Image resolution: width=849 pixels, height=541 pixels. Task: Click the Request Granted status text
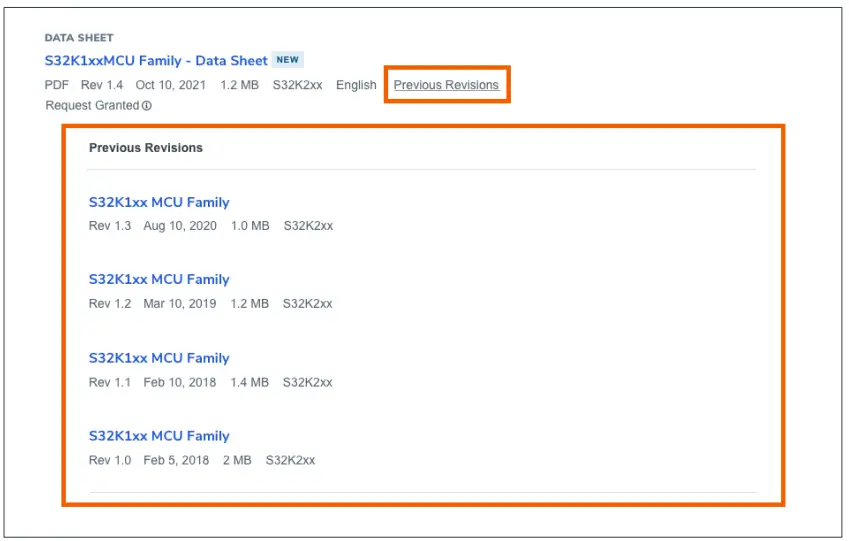(92, 106)
